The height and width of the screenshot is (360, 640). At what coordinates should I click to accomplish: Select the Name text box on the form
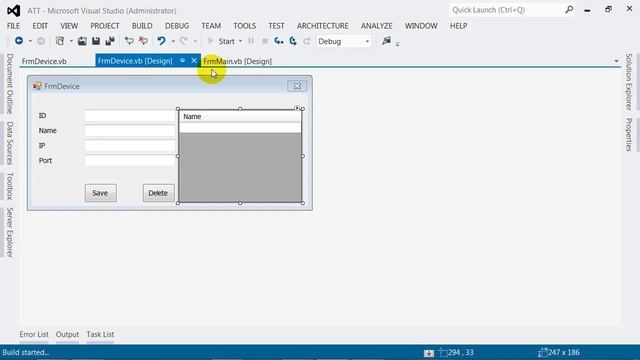(x=130, y=131)
